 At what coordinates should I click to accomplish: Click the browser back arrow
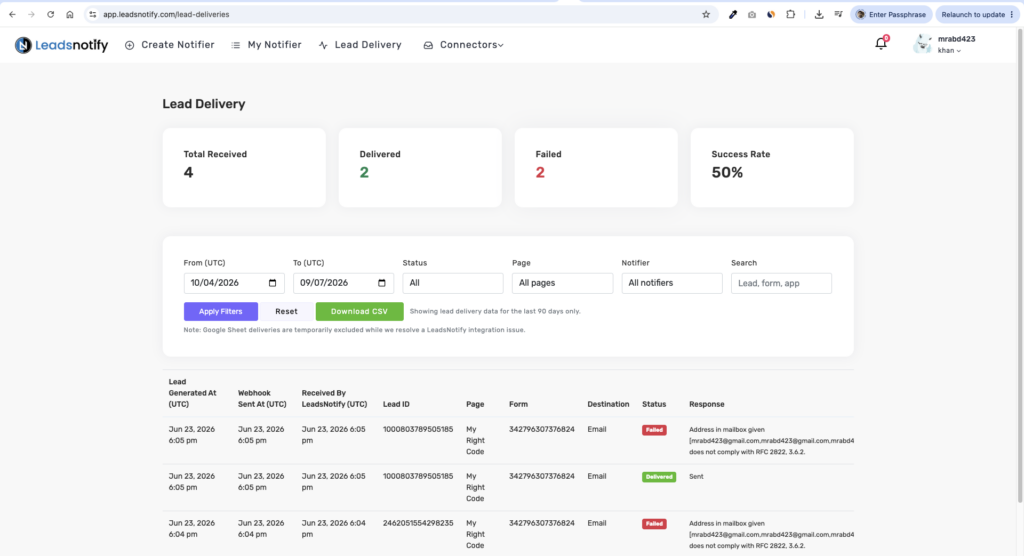click(x=12, y=14)
